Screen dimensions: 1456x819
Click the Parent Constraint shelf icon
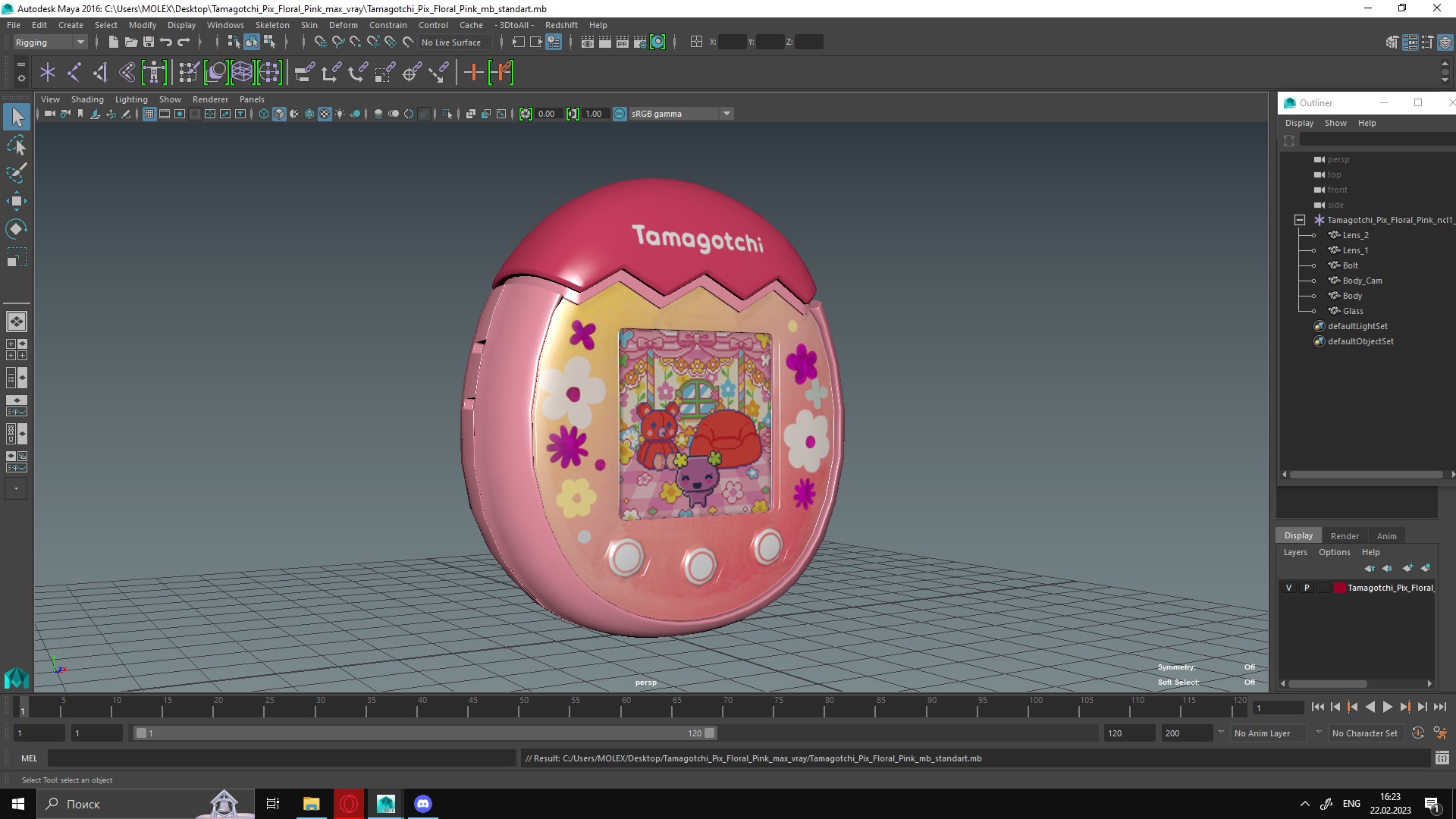(x=305, y=73)
